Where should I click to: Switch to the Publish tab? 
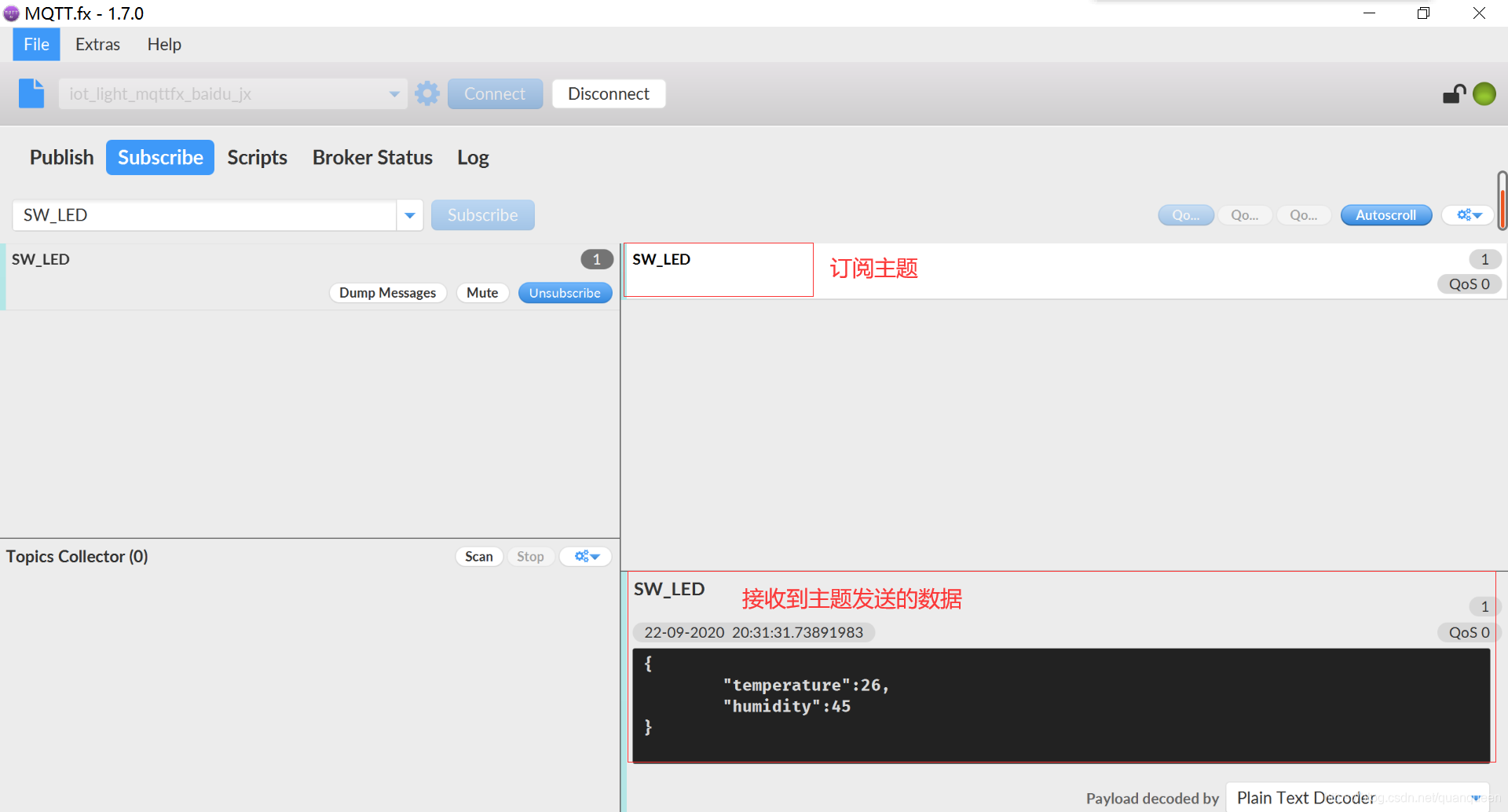[x=61, y=157]
